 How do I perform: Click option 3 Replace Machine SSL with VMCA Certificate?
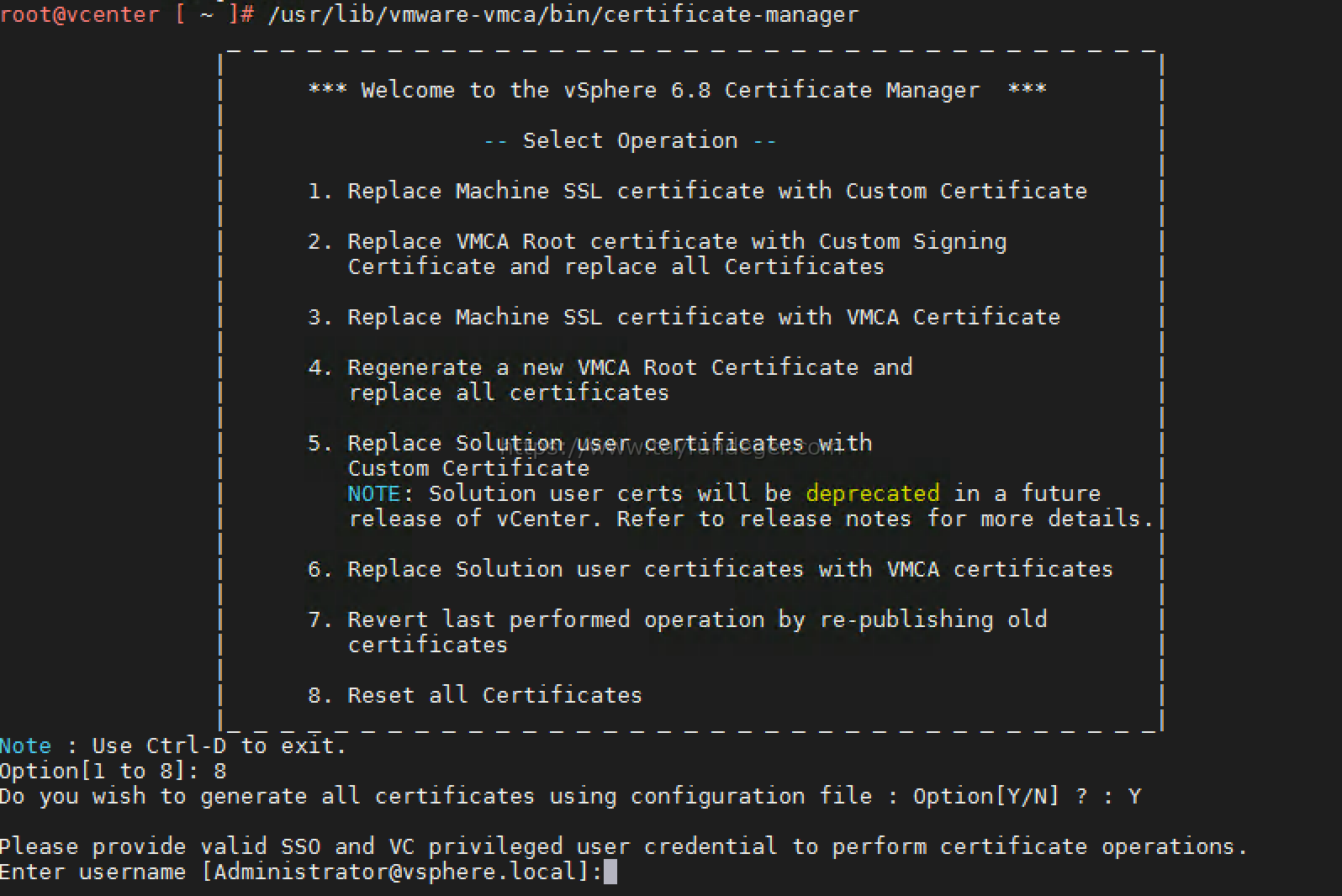[x=684, y=317]
